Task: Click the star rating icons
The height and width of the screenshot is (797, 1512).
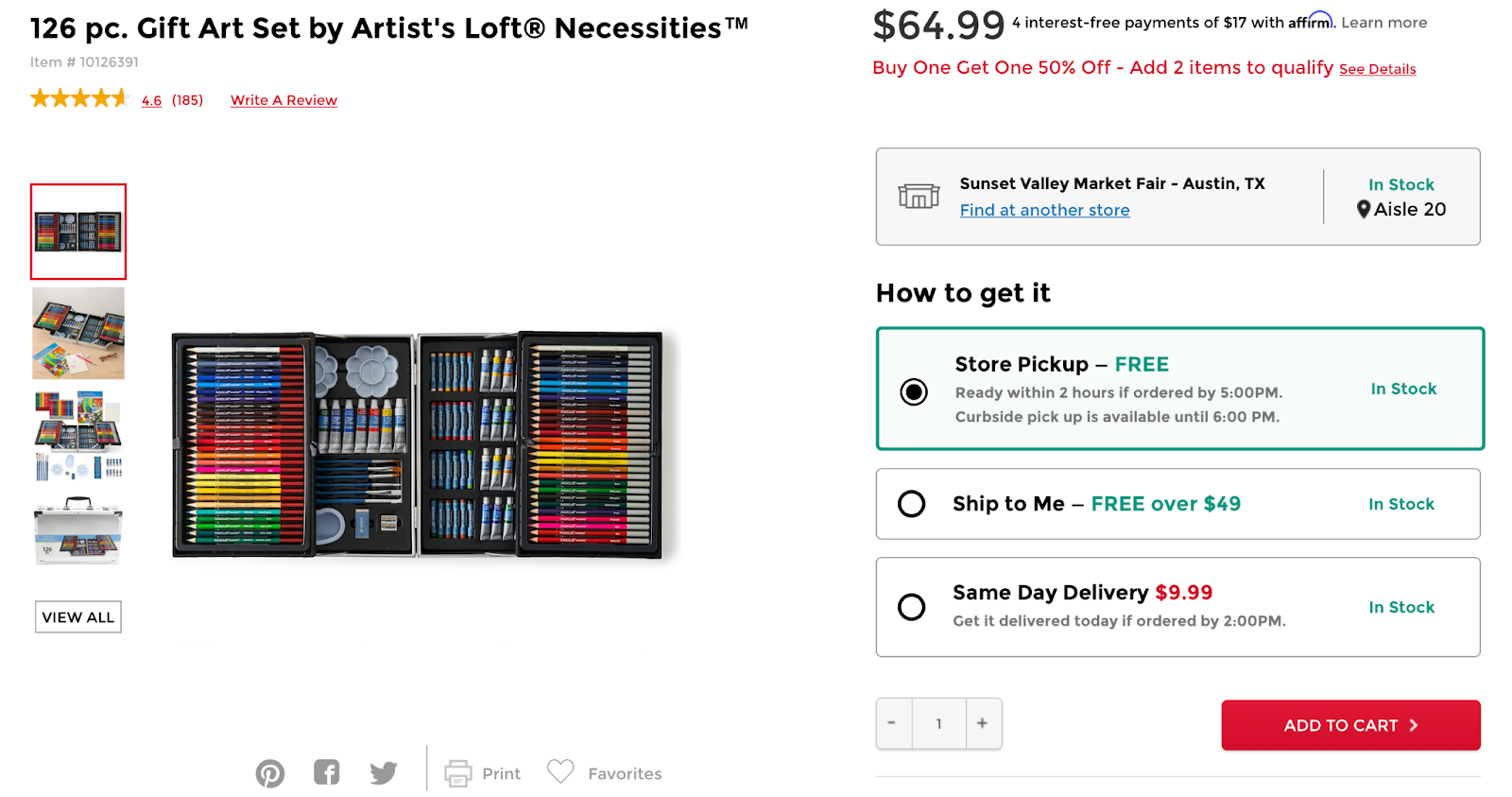Action: click(x=79, y=98)
